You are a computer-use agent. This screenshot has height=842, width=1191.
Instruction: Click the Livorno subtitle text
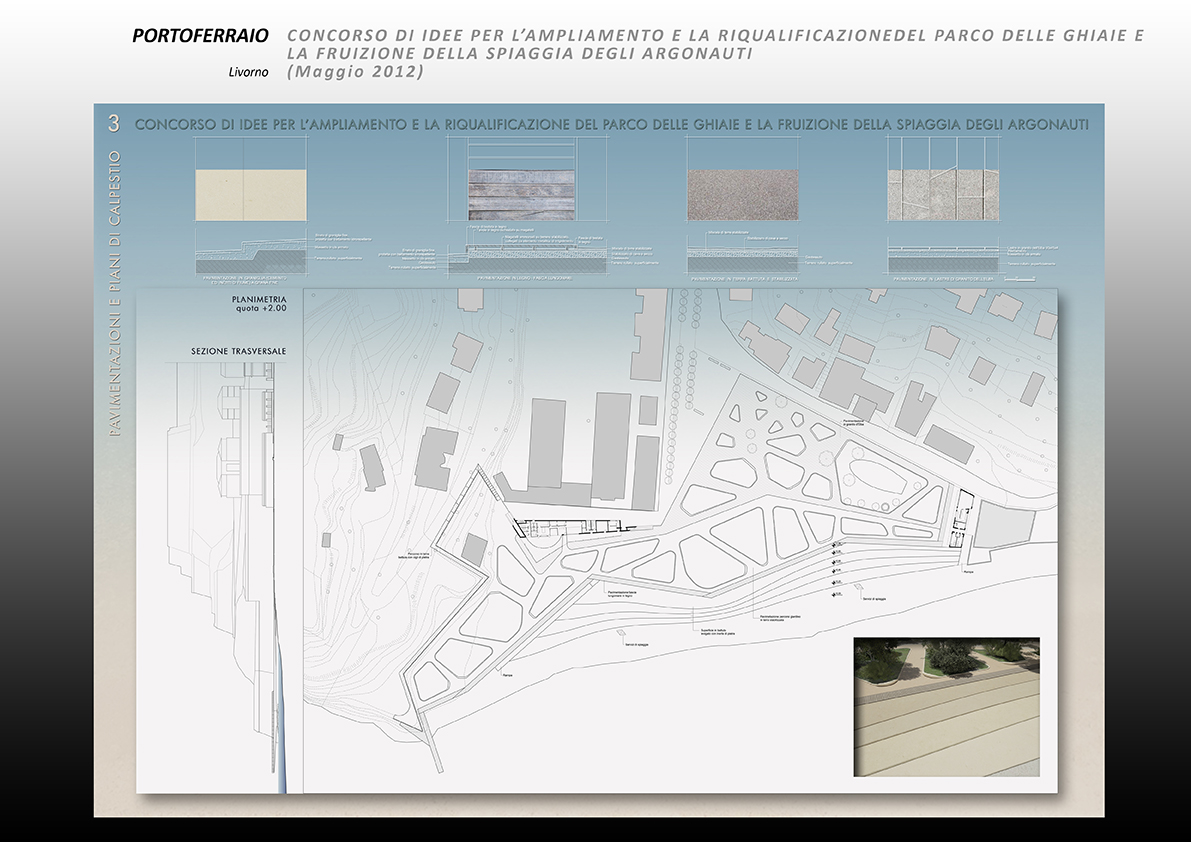tap(248, 73)
